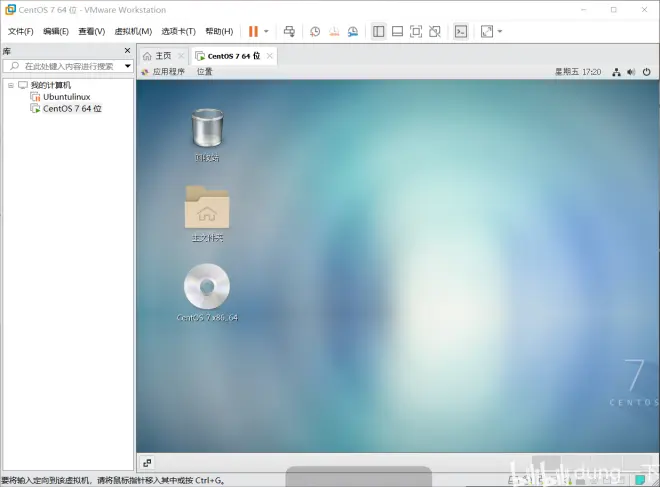The height and width of the screenshot is (487, 660).
Task: Select the Ubuntulinux virtual machine
Action: (x=67, y=97)
